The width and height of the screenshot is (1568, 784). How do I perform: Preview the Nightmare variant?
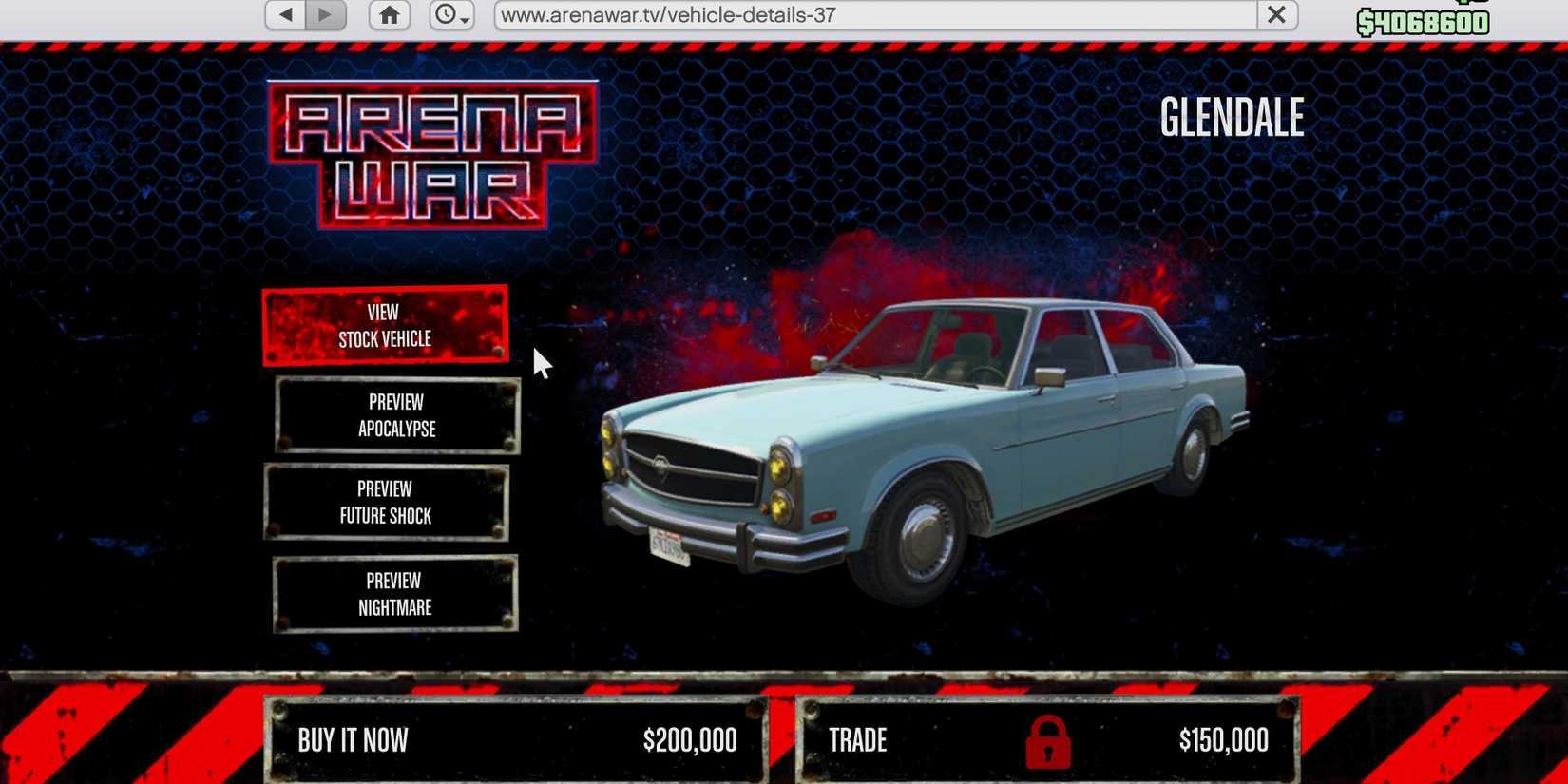click(394, 594)
